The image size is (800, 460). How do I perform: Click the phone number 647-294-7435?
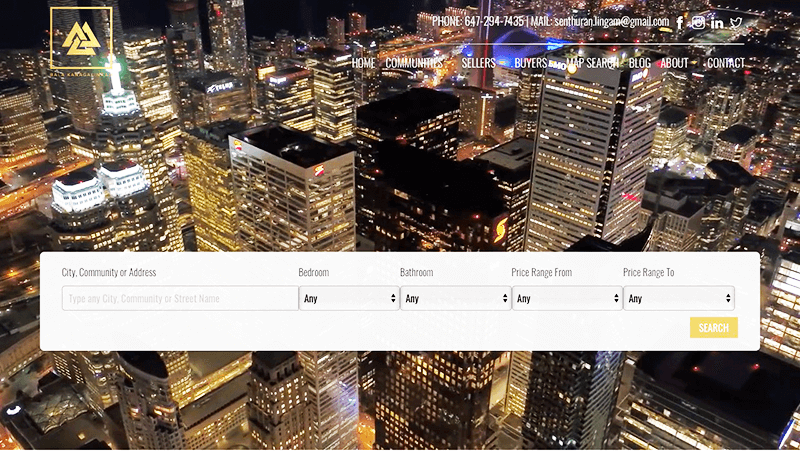pyautogui.click(x=494, y=21)
